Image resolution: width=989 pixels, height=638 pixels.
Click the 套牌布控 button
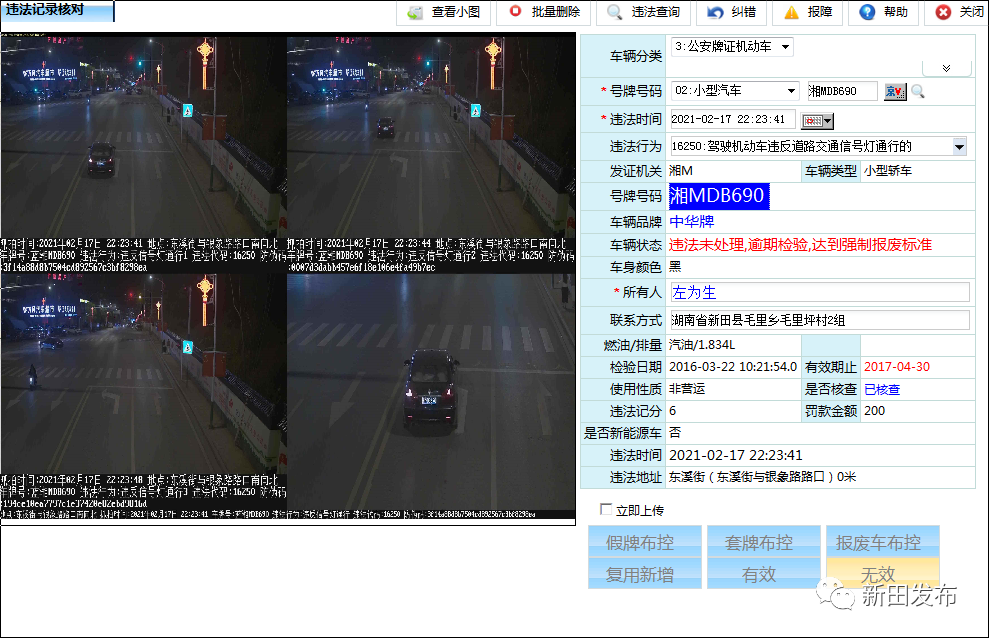(x=763, y=542)
